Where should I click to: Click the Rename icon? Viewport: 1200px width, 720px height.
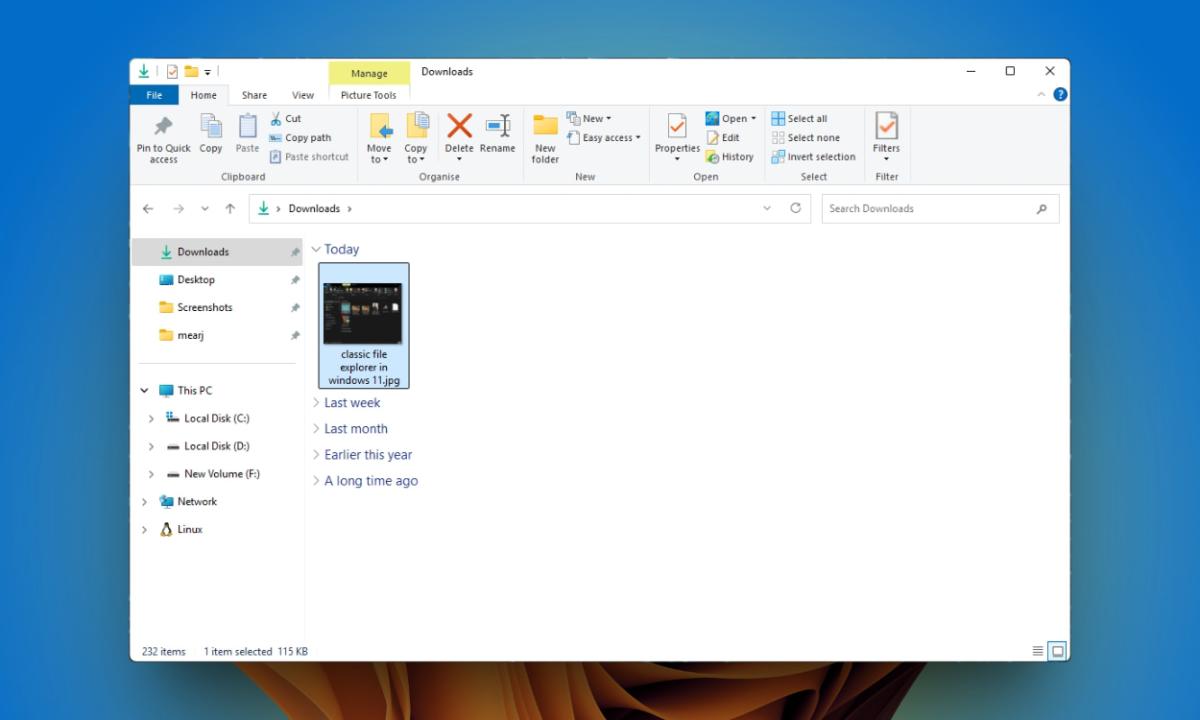[x=497, y=135]
